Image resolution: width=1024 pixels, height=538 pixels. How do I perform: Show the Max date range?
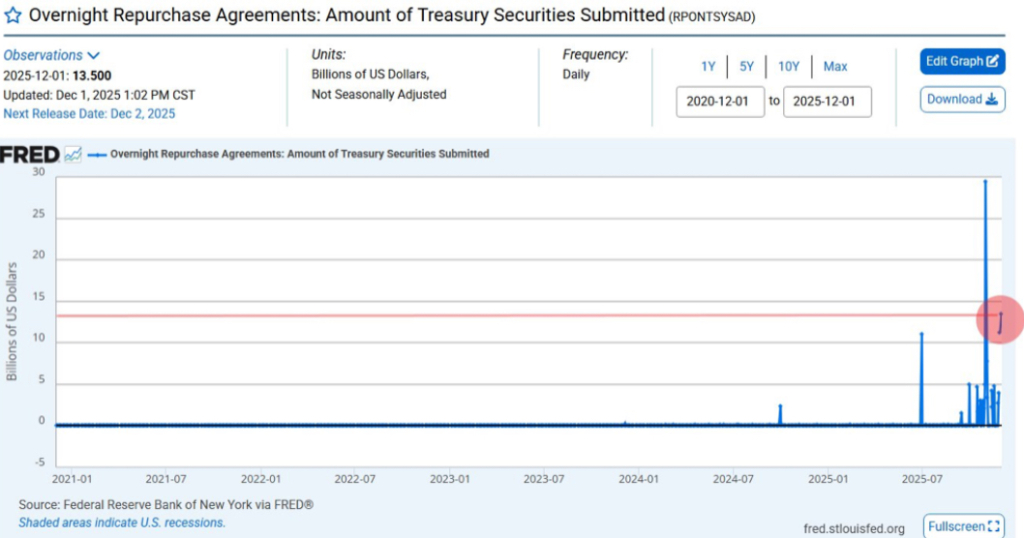(x=835, y=66)
